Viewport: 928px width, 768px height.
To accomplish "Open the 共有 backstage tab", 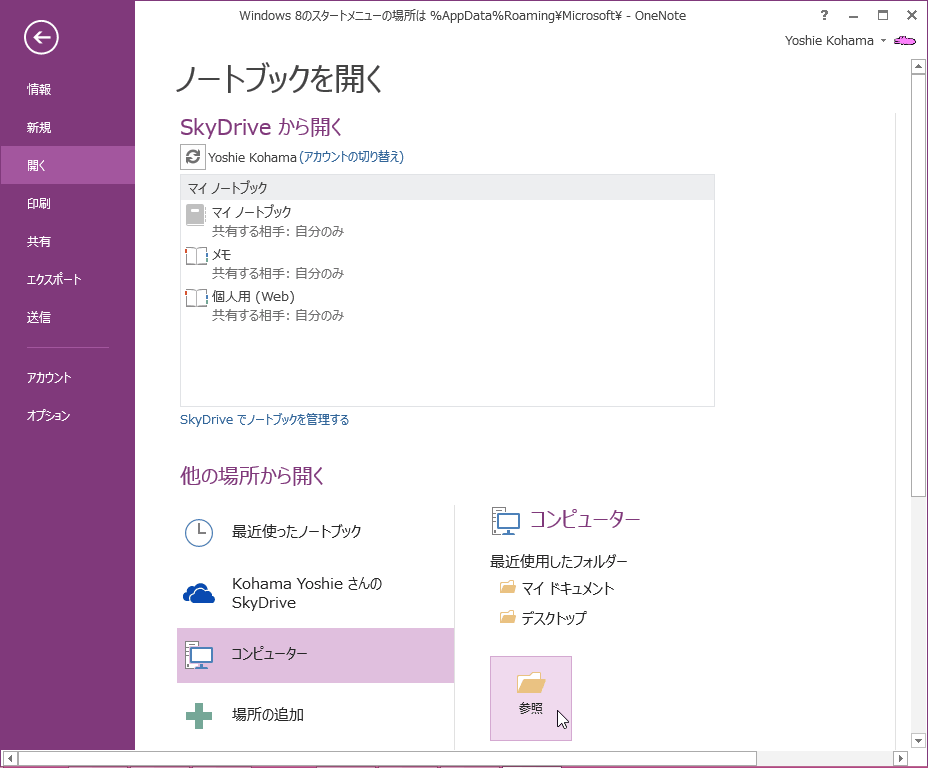I will (67, 241).
